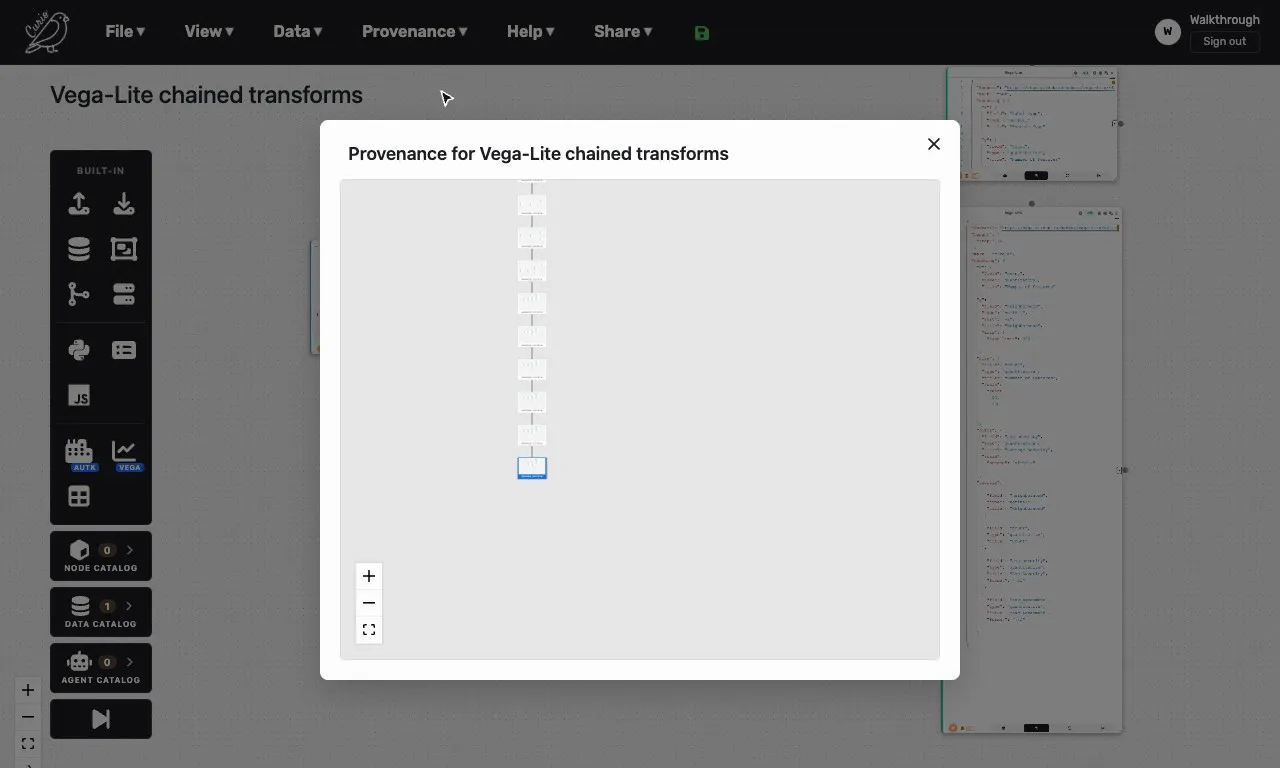The width and height of the screenshot is (1280, 768).
Task: Click the 'Provenance for Vega-Lite chained transforms' heading
Action: (538, 154)
